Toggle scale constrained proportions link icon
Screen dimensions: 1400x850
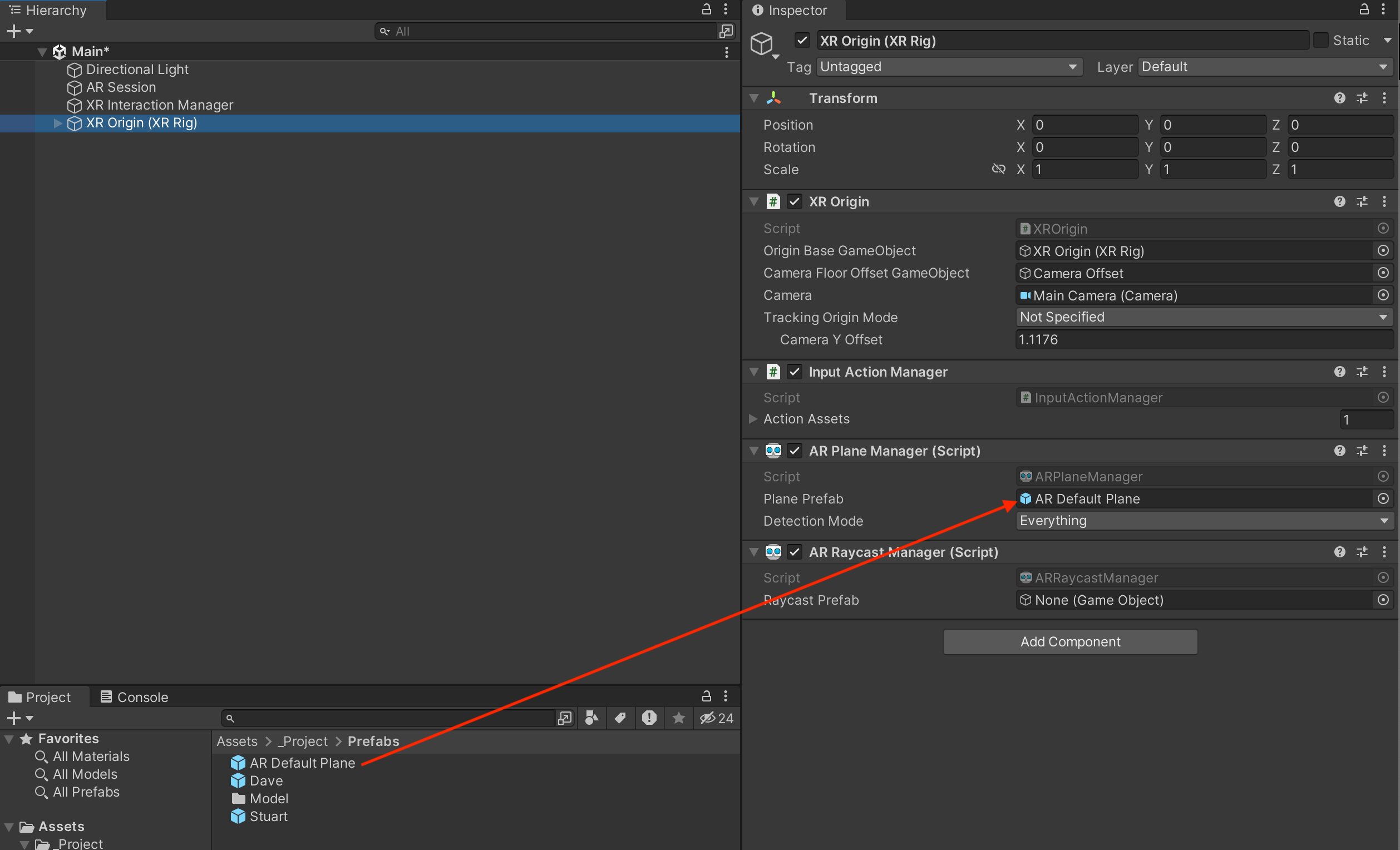click(998, 169)
